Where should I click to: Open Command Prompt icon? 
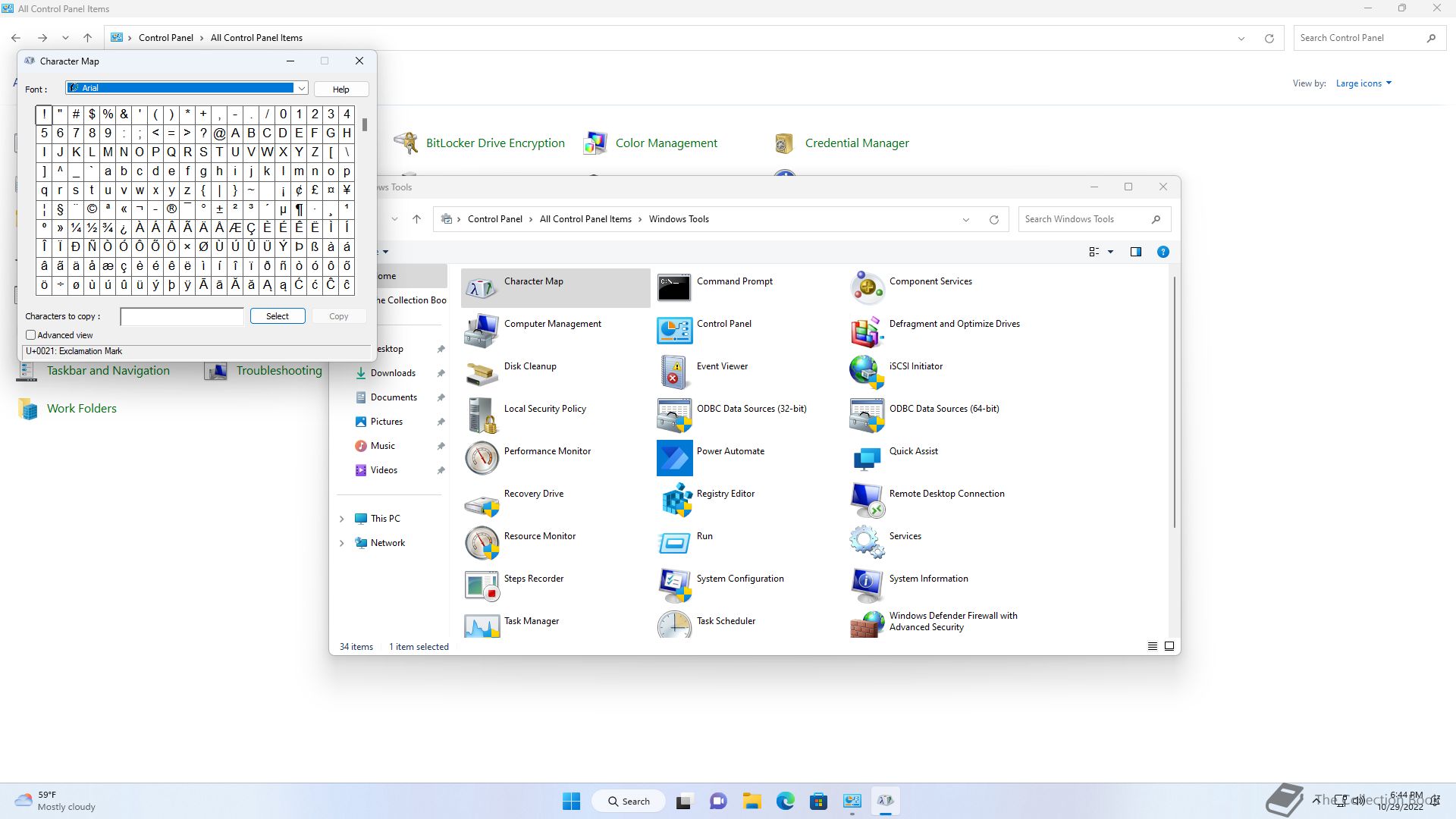point(675,287)
